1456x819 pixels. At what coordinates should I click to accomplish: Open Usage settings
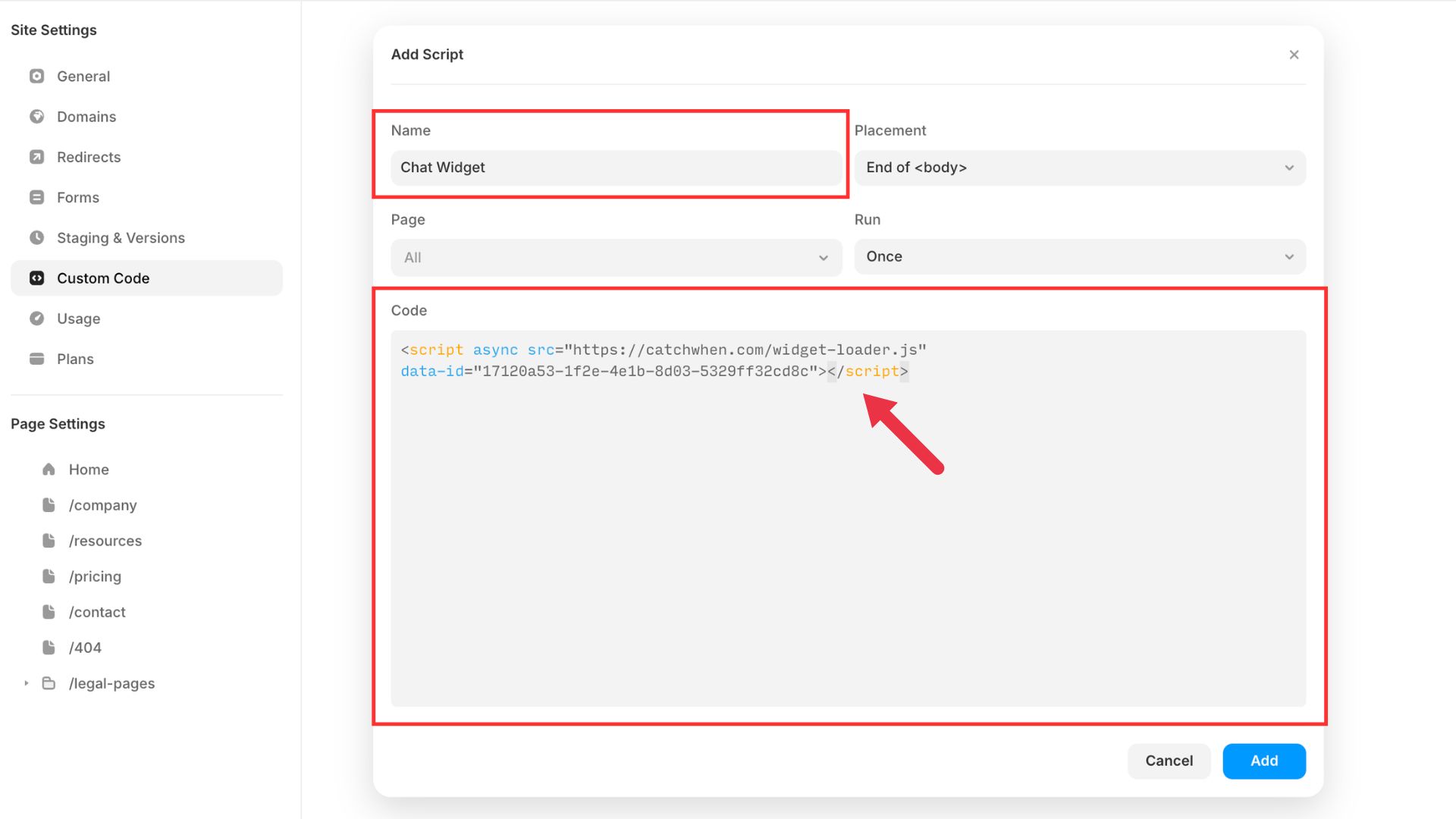coord(146,318)
